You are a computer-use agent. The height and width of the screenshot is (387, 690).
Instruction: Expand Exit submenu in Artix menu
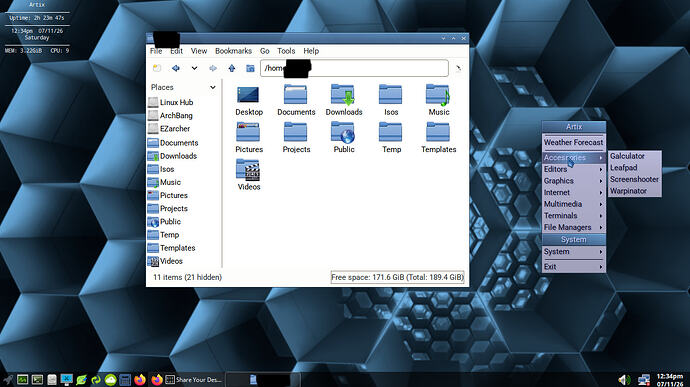point(574,266)
